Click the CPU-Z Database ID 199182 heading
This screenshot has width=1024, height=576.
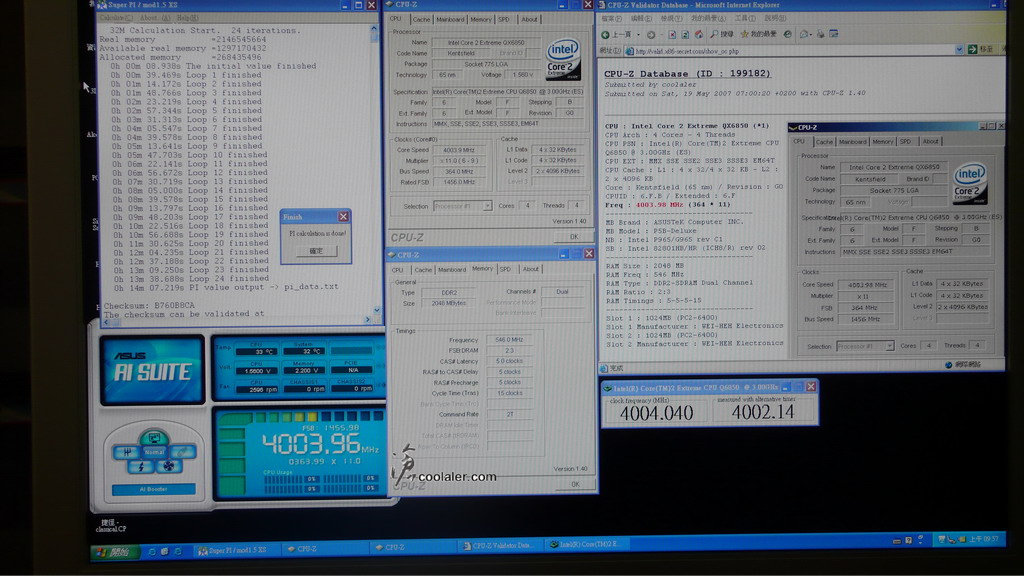tap(687, 74)
